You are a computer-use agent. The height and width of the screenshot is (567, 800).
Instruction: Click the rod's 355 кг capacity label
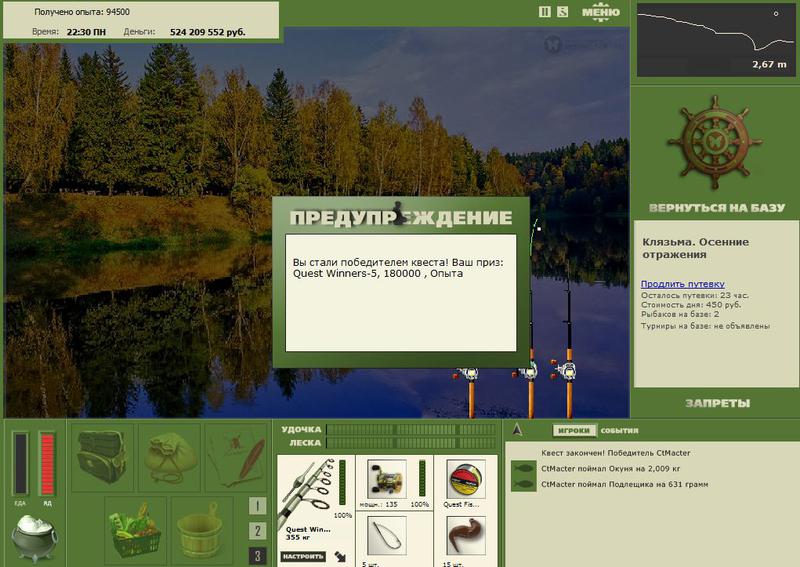point(298,537)
